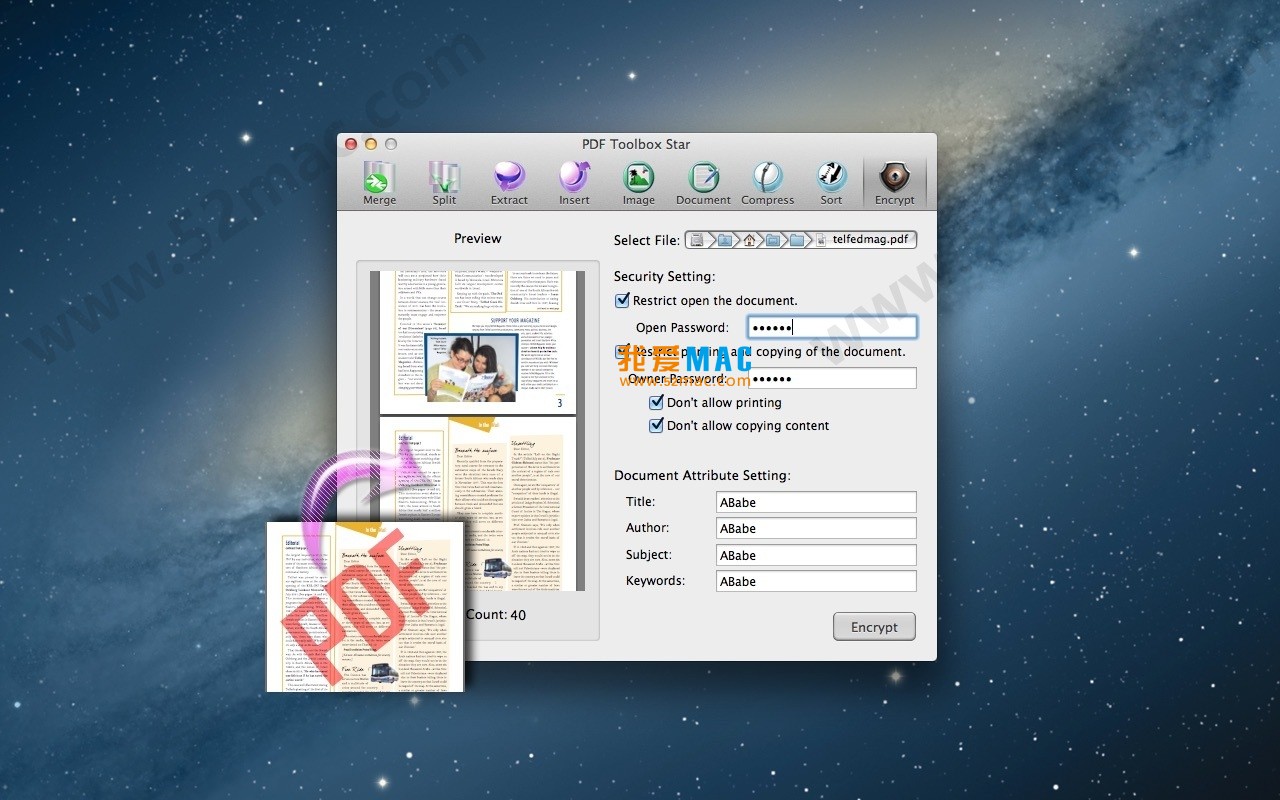Screen dimensions: 1280x800
Task: Click into the Owner Password field
Action: click(x=832, y=378)
